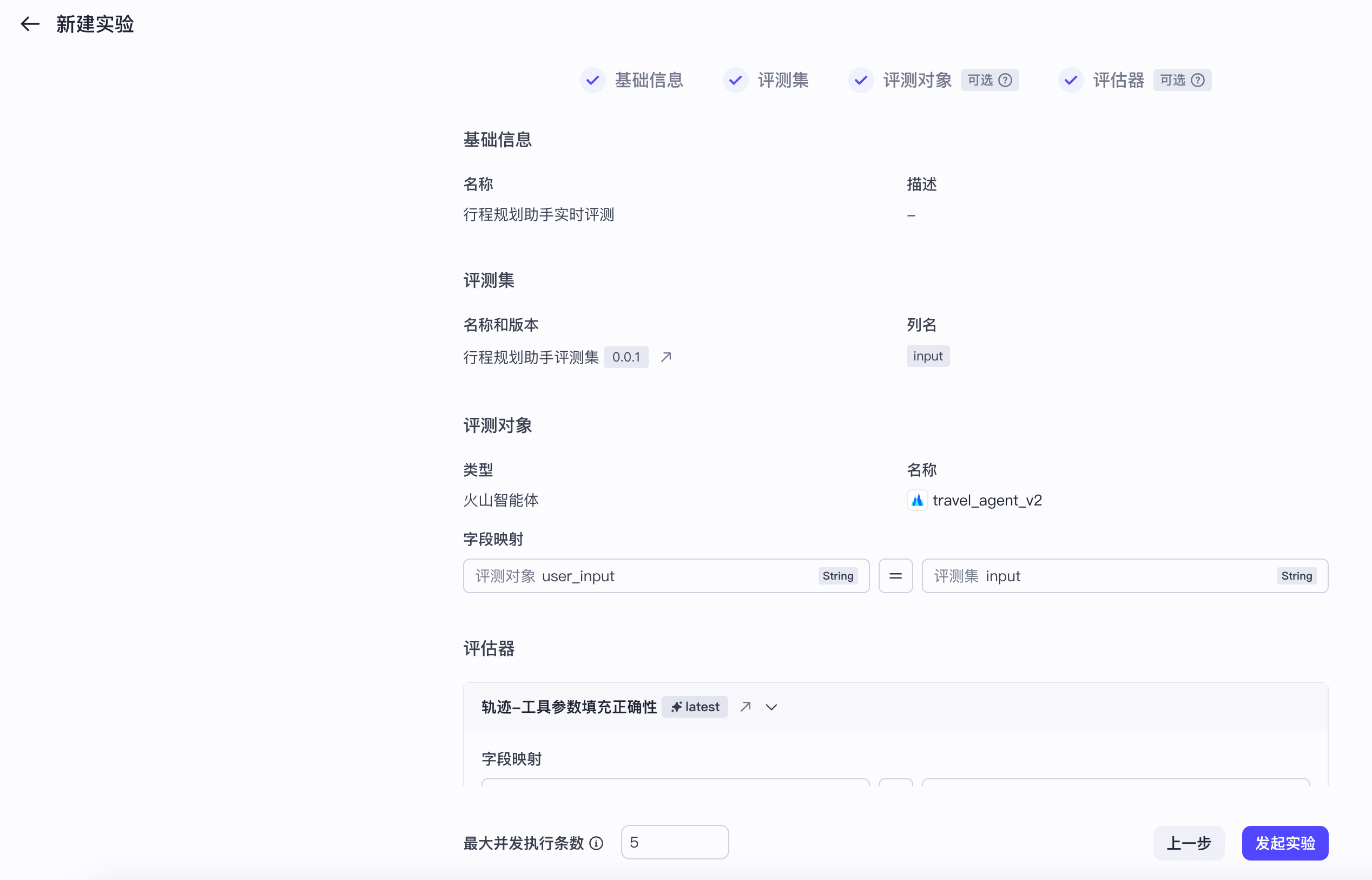Viewport: 1372px width, 880px height.
Task: Click the 评测对象 user_input mapping field
Action: 666,576
